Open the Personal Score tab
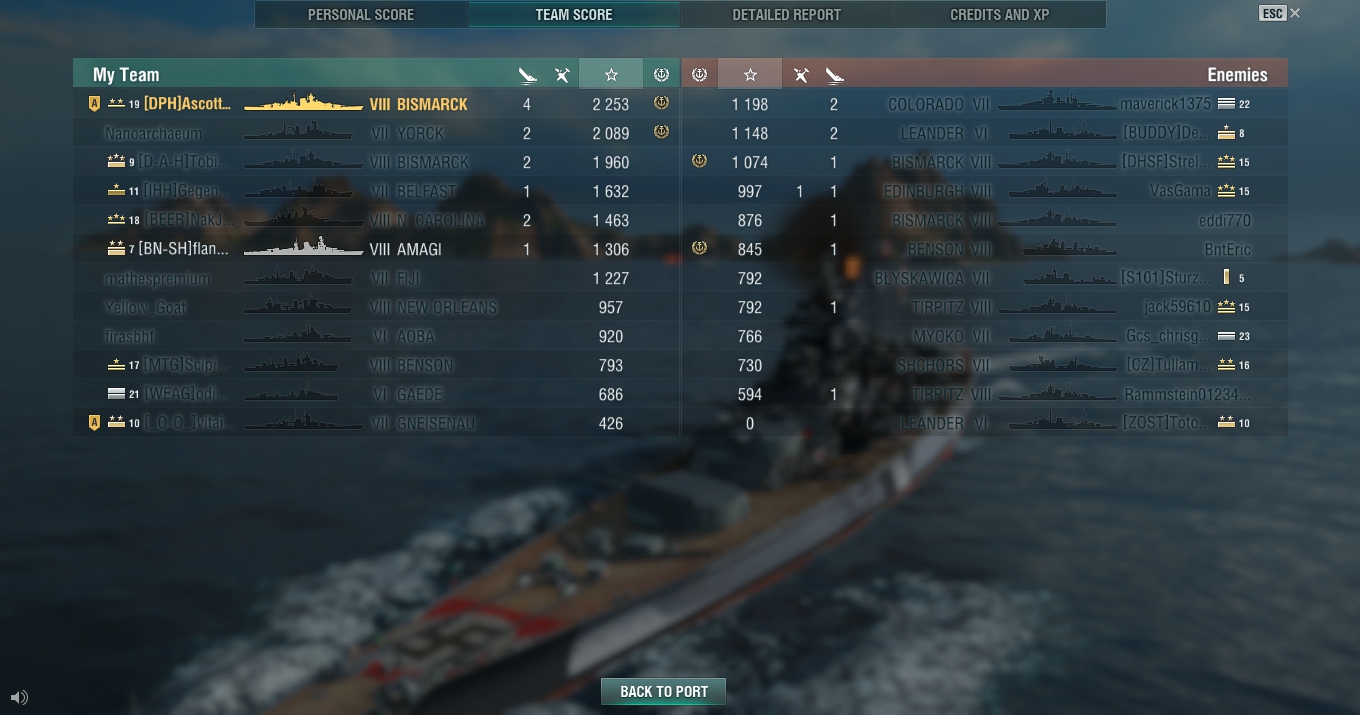1360x715 pixels. pos(361,15)
